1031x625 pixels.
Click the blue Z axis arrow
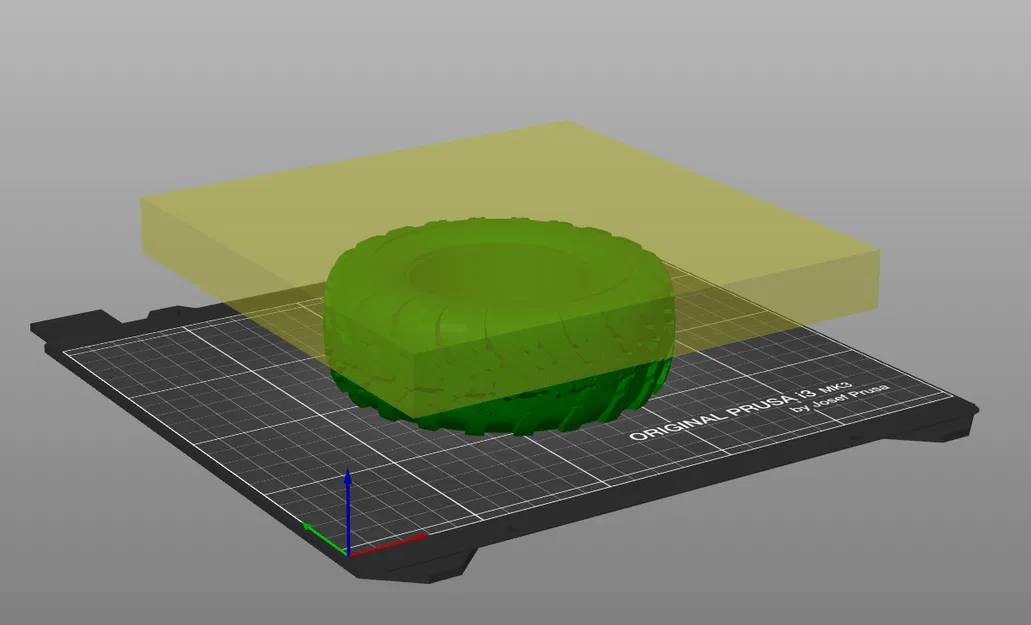[x=348, y=509]
